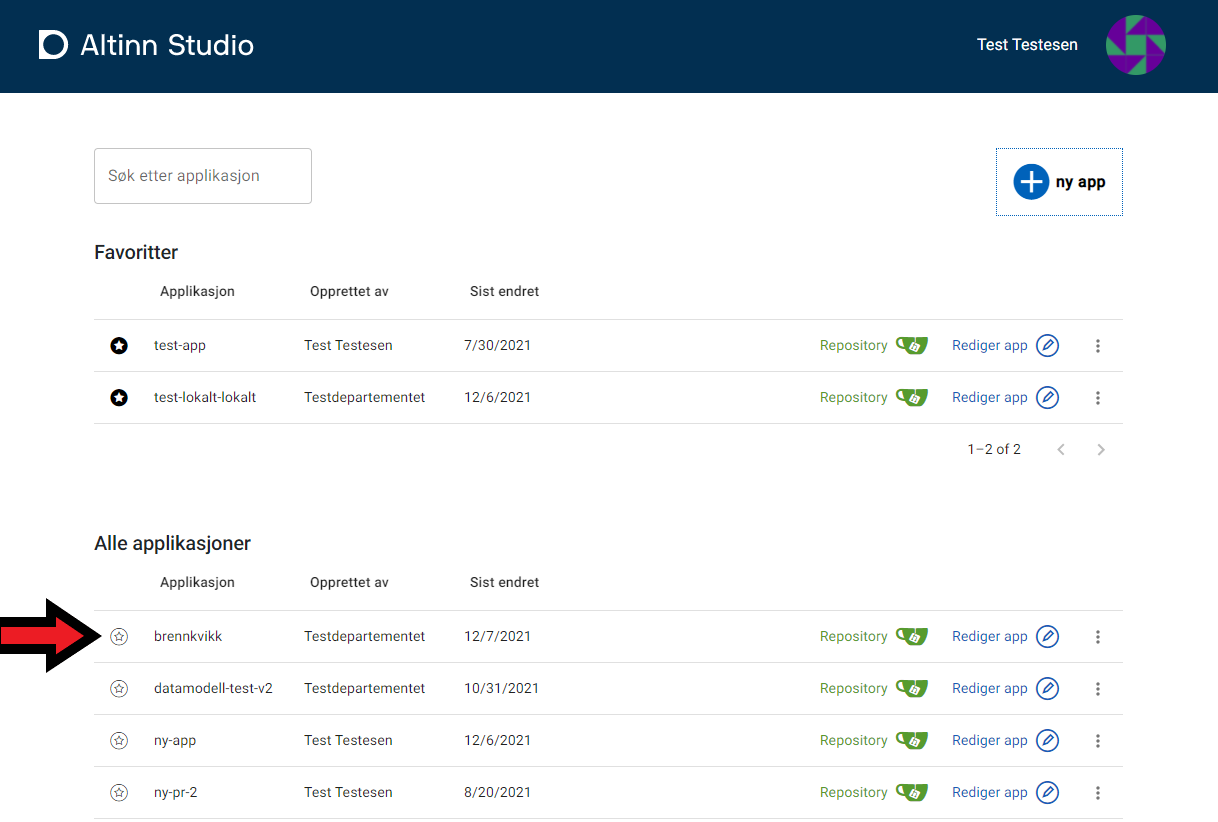The width and height of the screenshot is (1218, 822).
Task: Sort favorites by Sist endret column header
Action: pyautogui.click(x=504, y=291)
